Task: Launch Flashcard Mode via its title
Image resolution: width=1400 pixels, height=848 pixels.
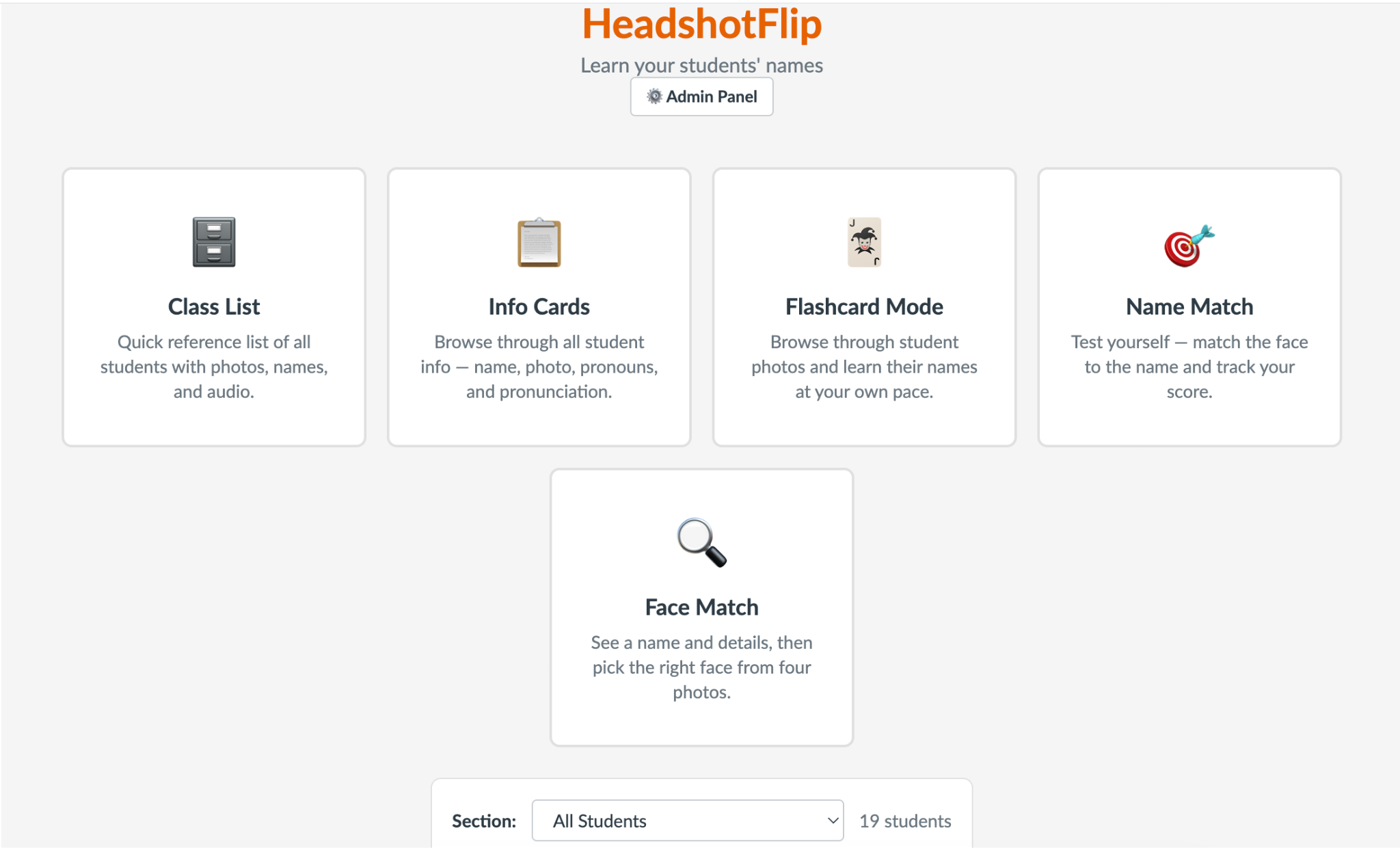Action: 864,306
